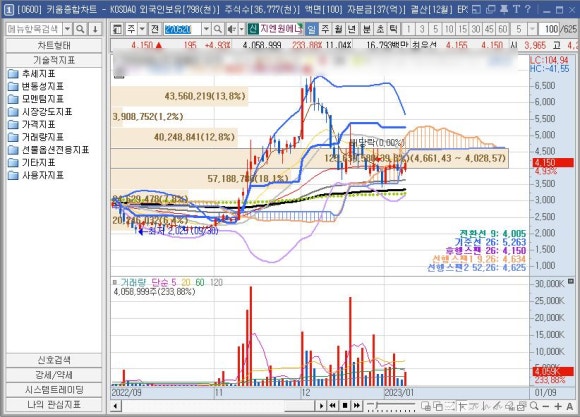Click the fast-forward button in chart replay
The height and width of the screenshot is (417, 580).
click(356, 406)
